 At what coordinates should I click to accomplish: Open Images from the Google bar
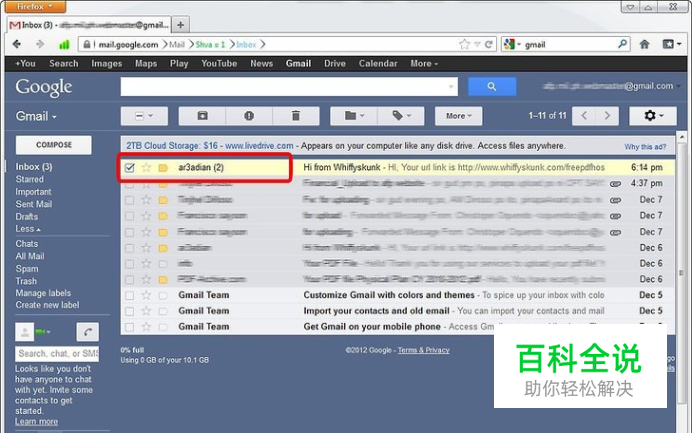(106, 64)
